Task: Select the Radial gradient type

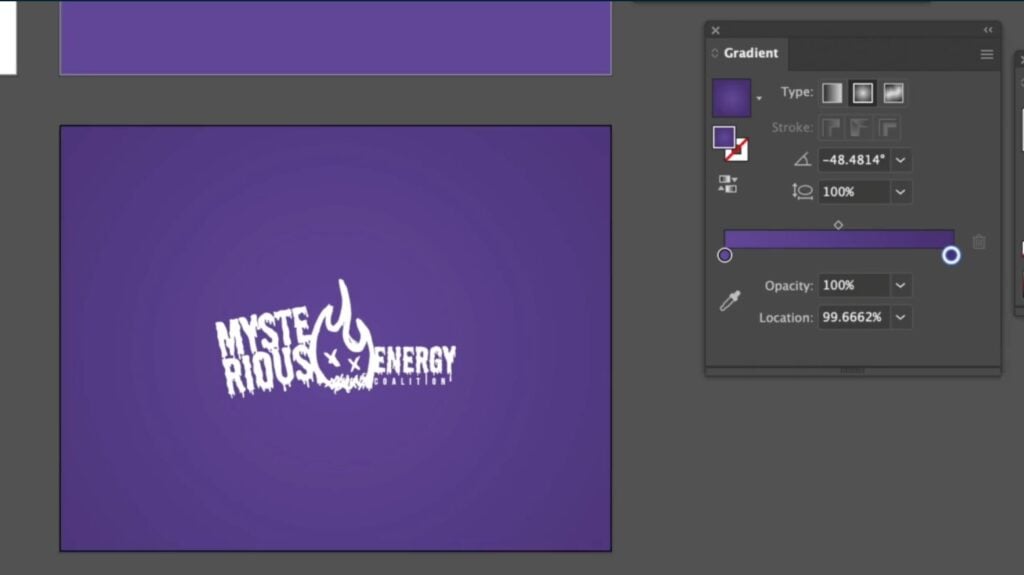Action: (x=862, y=93)
